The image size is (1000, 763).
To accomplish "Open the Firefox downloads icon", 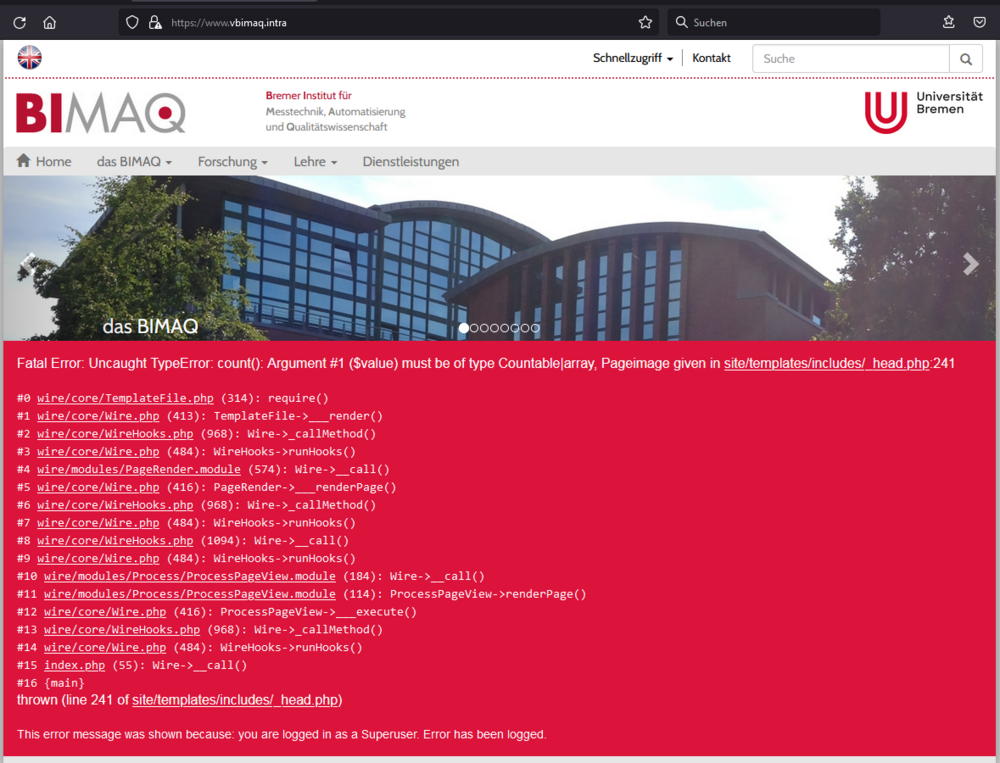I will (x=947, y=22).
